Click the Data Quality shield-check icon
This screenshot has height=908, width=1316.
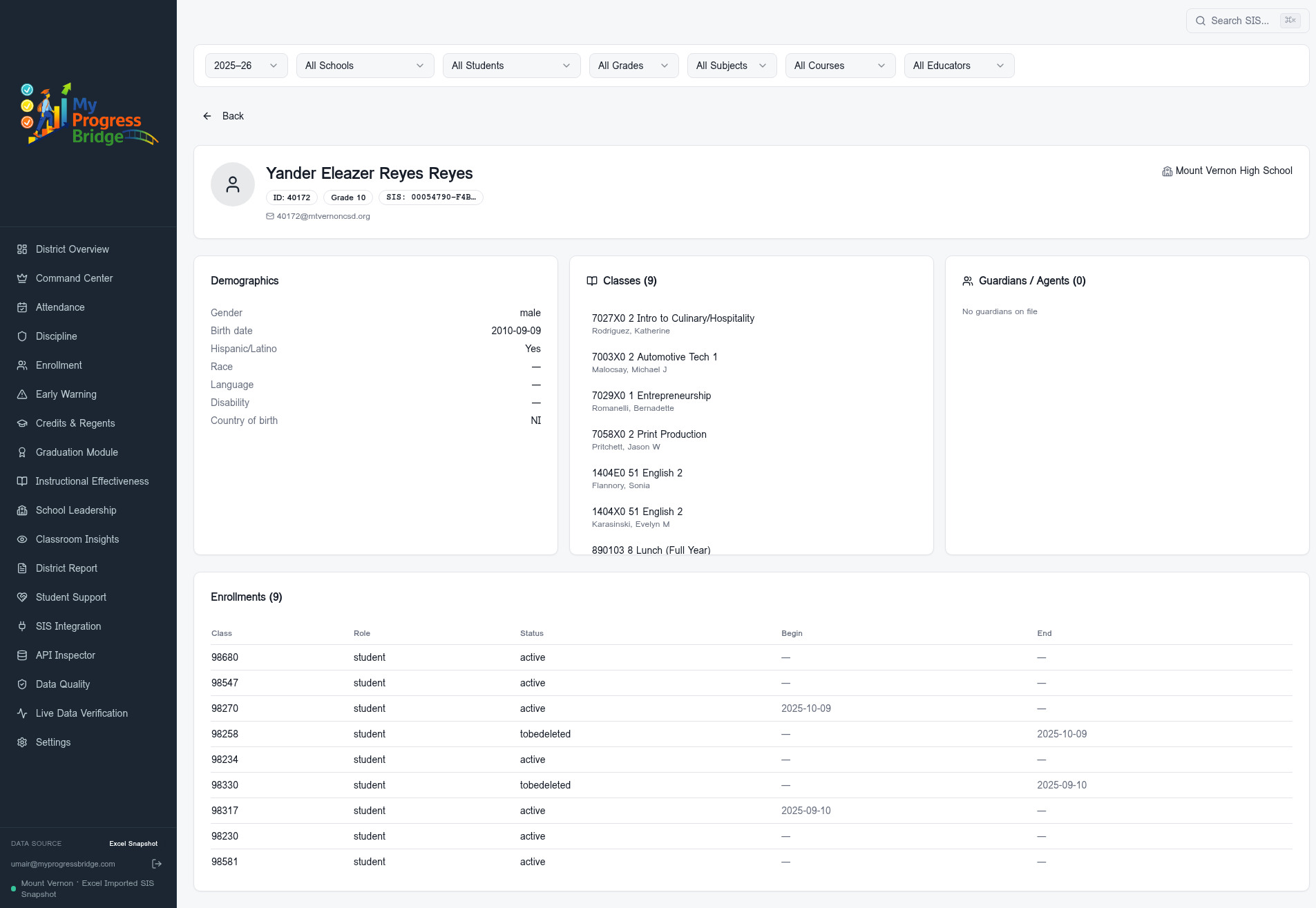22,684
